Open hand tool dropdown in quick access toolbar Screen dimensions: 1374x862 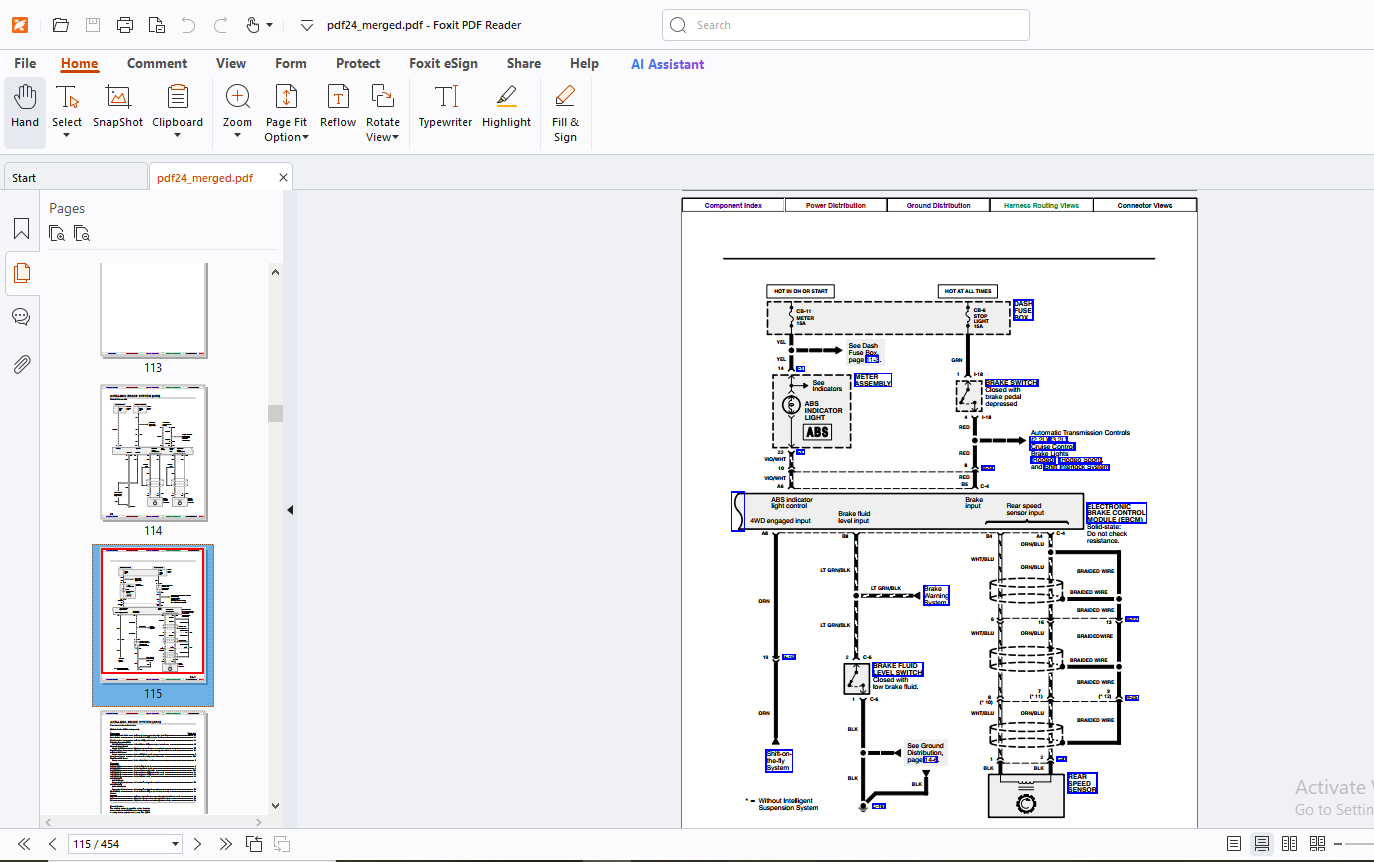(x=270, y=25)
